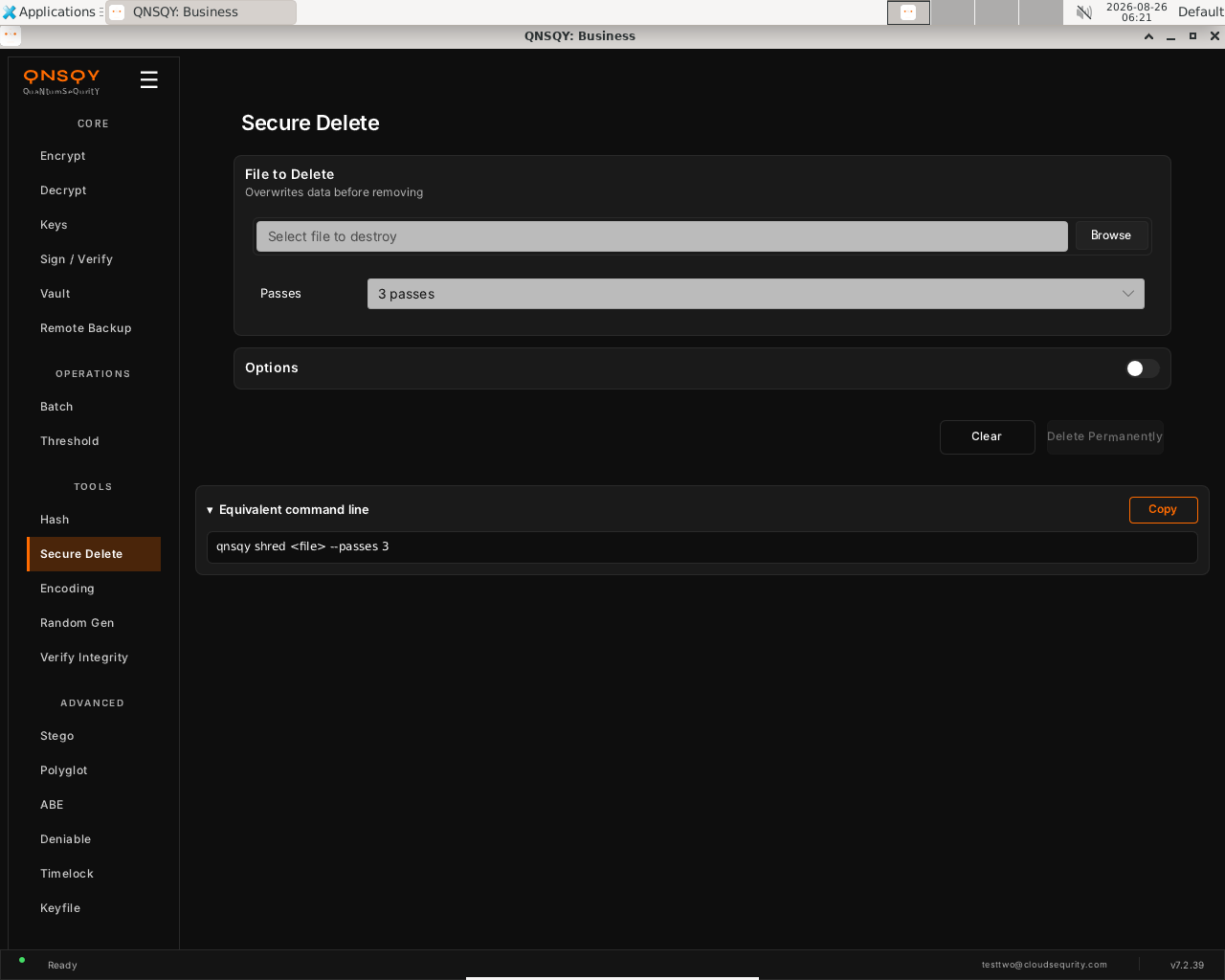Open the Decrypt page
1225x980 pixels.
(94, 190)
